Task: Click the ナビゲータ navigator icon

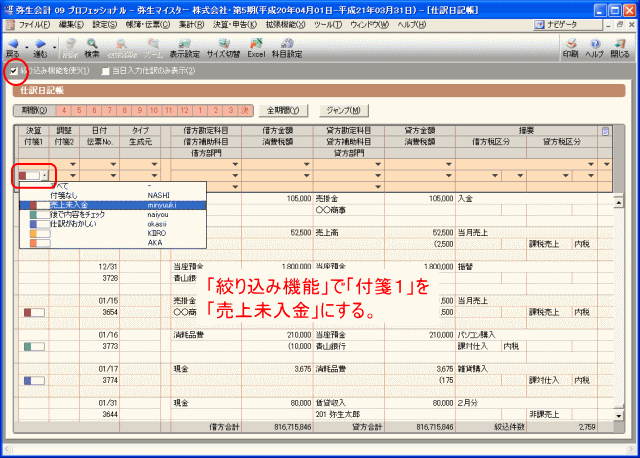Action: [540, 25]
